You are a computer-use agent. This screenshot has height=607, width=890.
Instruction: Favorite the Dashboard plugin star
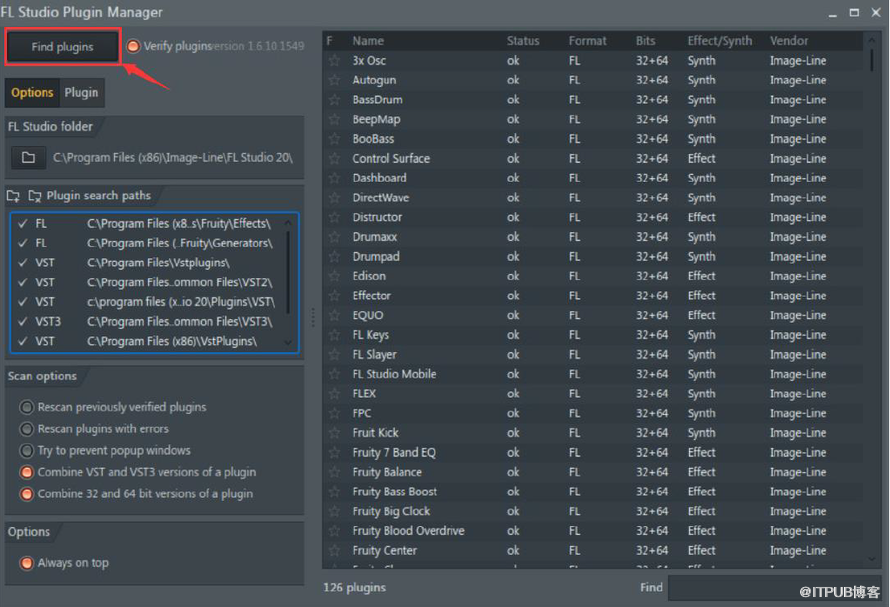334,178
